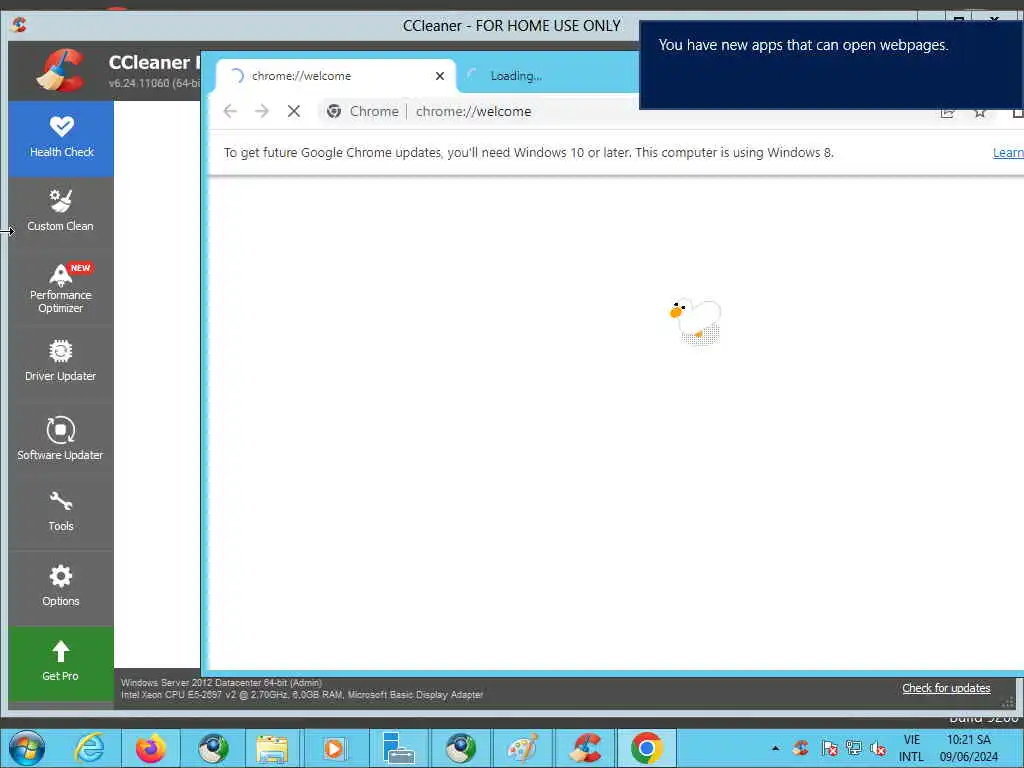1024x768 pixels.
Task: Open VIE INTL language switcher
Action: pyautogui.click(x=912, y=748)
